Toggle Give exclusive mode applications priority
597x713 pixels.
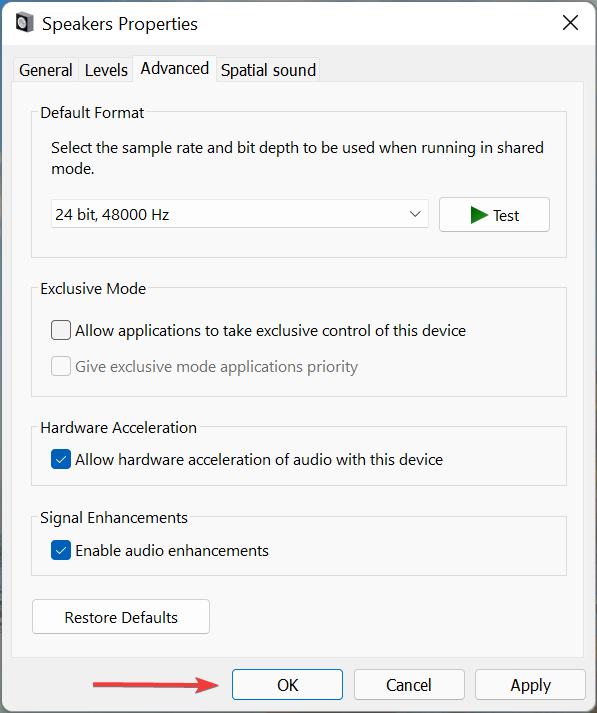click(61, 366)
